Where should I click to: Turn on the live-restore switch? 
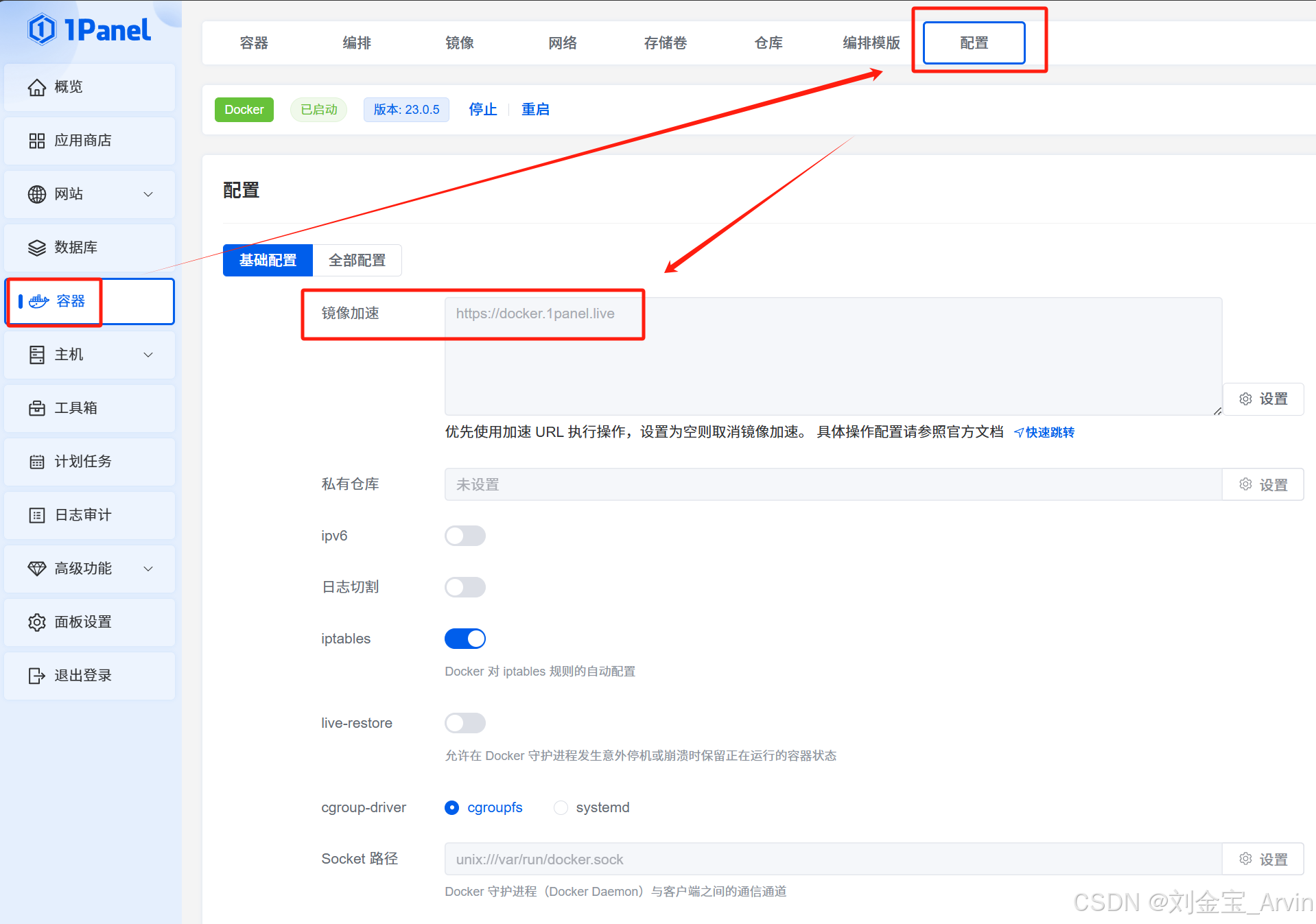(x=465, y=723)
